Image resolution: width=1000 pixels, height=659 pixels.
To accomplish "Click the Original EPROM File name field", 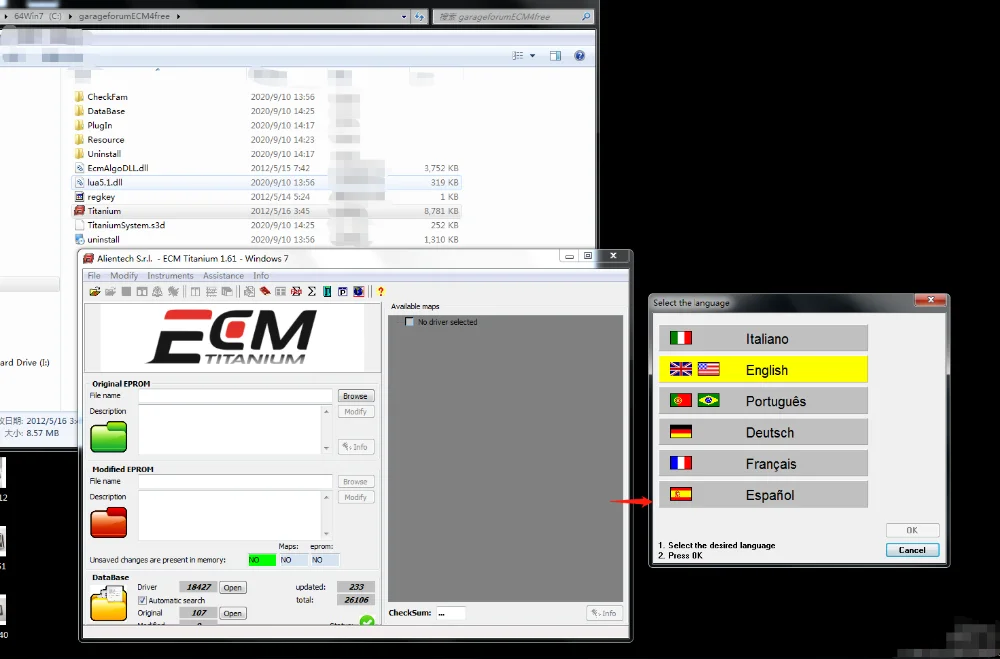I will click(x=235, y=396).
